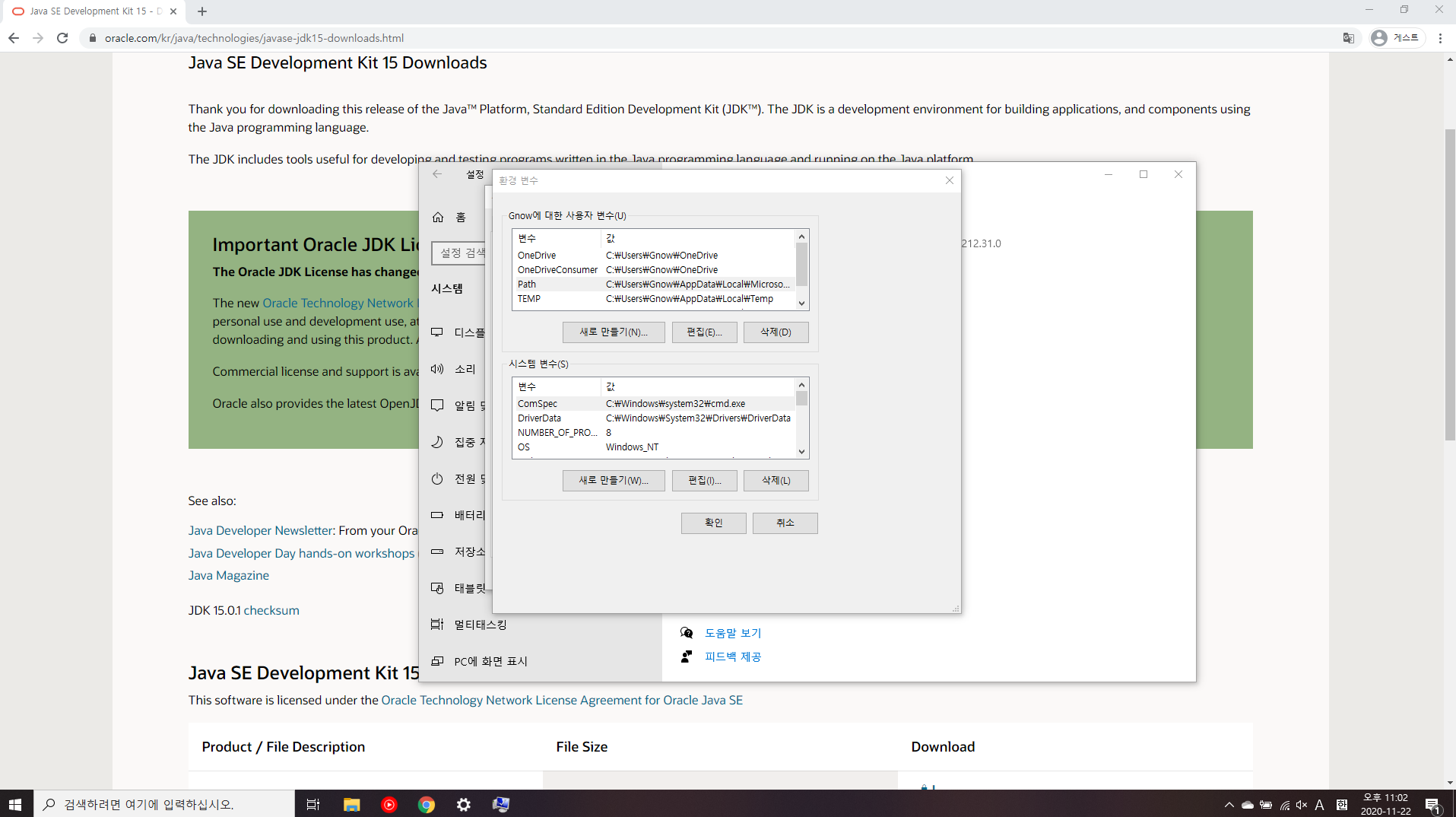
Task: Go back in the Settings window
Action: [437, 174]
